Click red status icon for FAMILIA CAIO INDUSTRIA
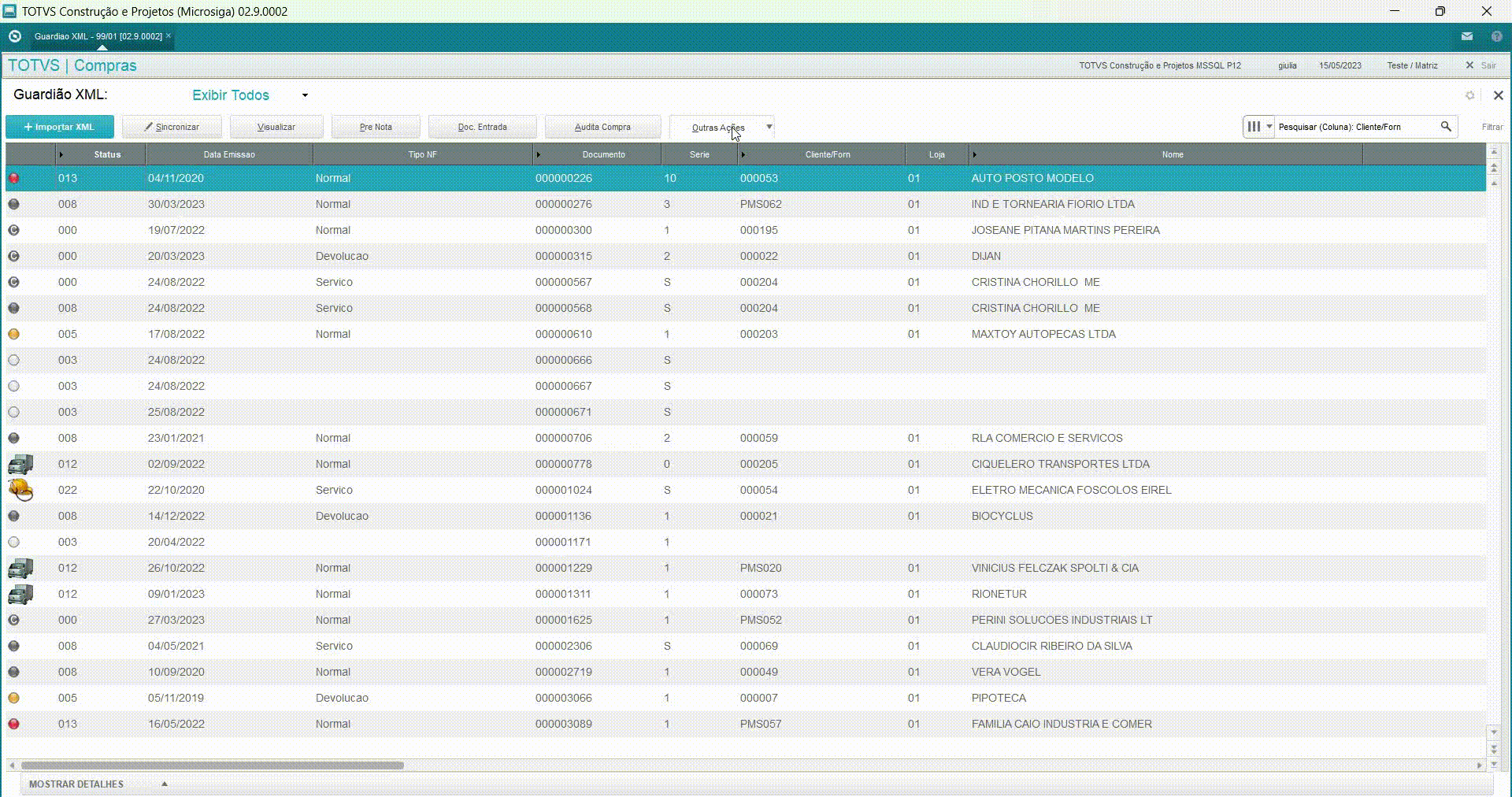Screen dimensions: 1512x797 tap(13, 724)
